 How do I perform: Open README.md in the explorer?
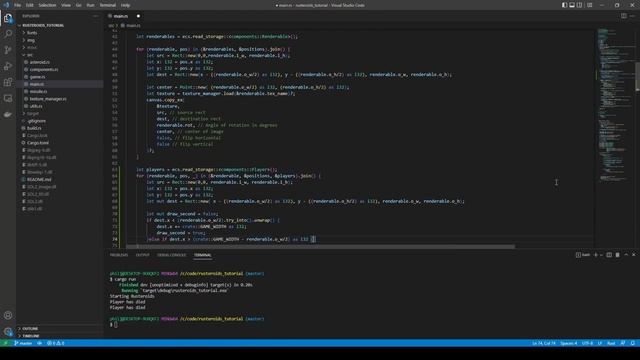[39, 179]
